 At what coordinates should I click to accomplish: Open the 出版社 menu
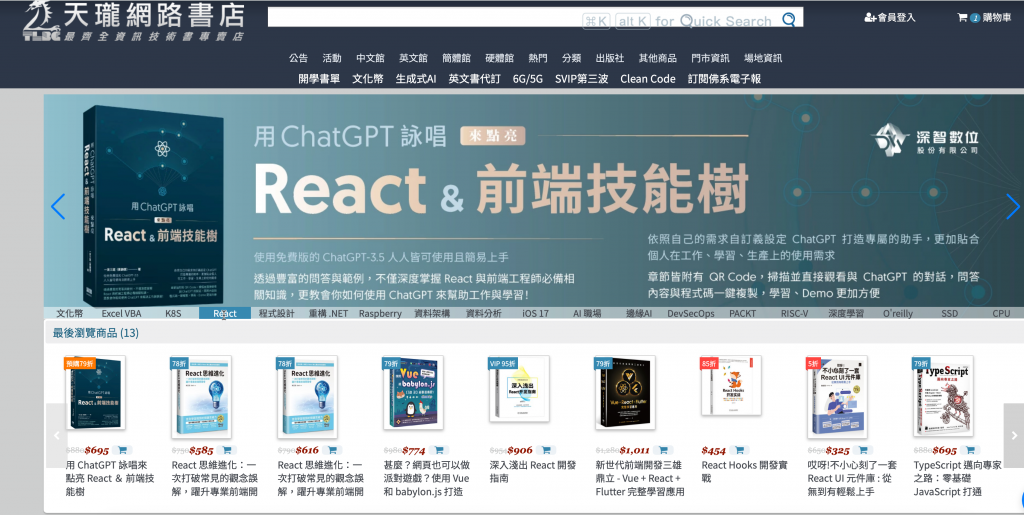click(x=610, y=58)
